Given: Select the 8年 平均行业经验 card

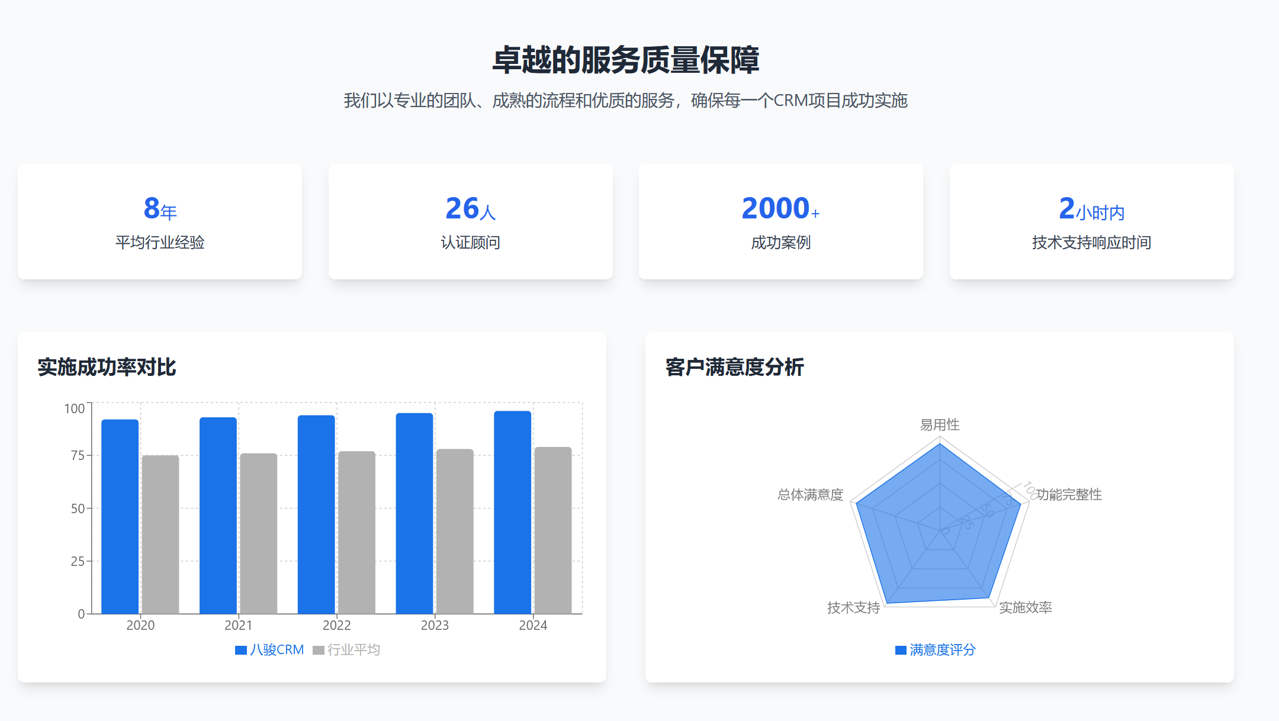Looking at the screenshot, I should [160, 222].
